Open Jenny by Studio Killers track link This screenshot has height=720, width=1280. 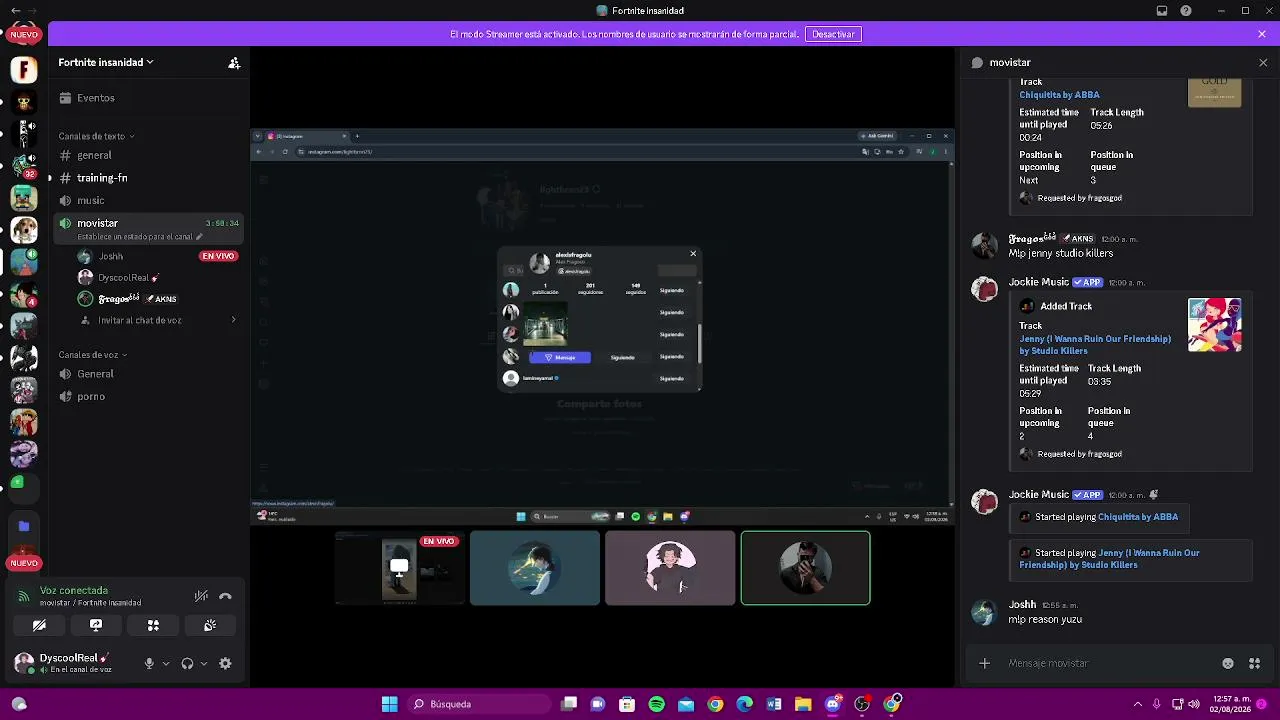click(x=1095, y=345)
